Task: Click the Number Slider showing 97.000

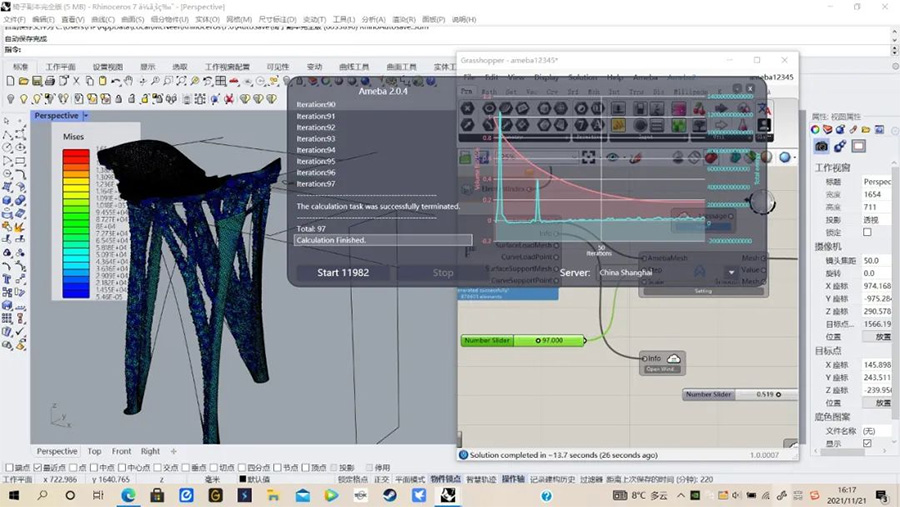Action: click(x=523, y=340)
